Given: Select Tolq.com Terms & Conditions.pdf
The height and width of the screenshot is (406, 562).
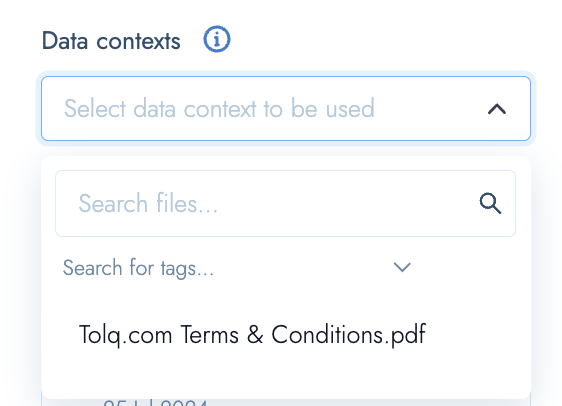Looking at the screenshot, I should click(x=252, y=335).
